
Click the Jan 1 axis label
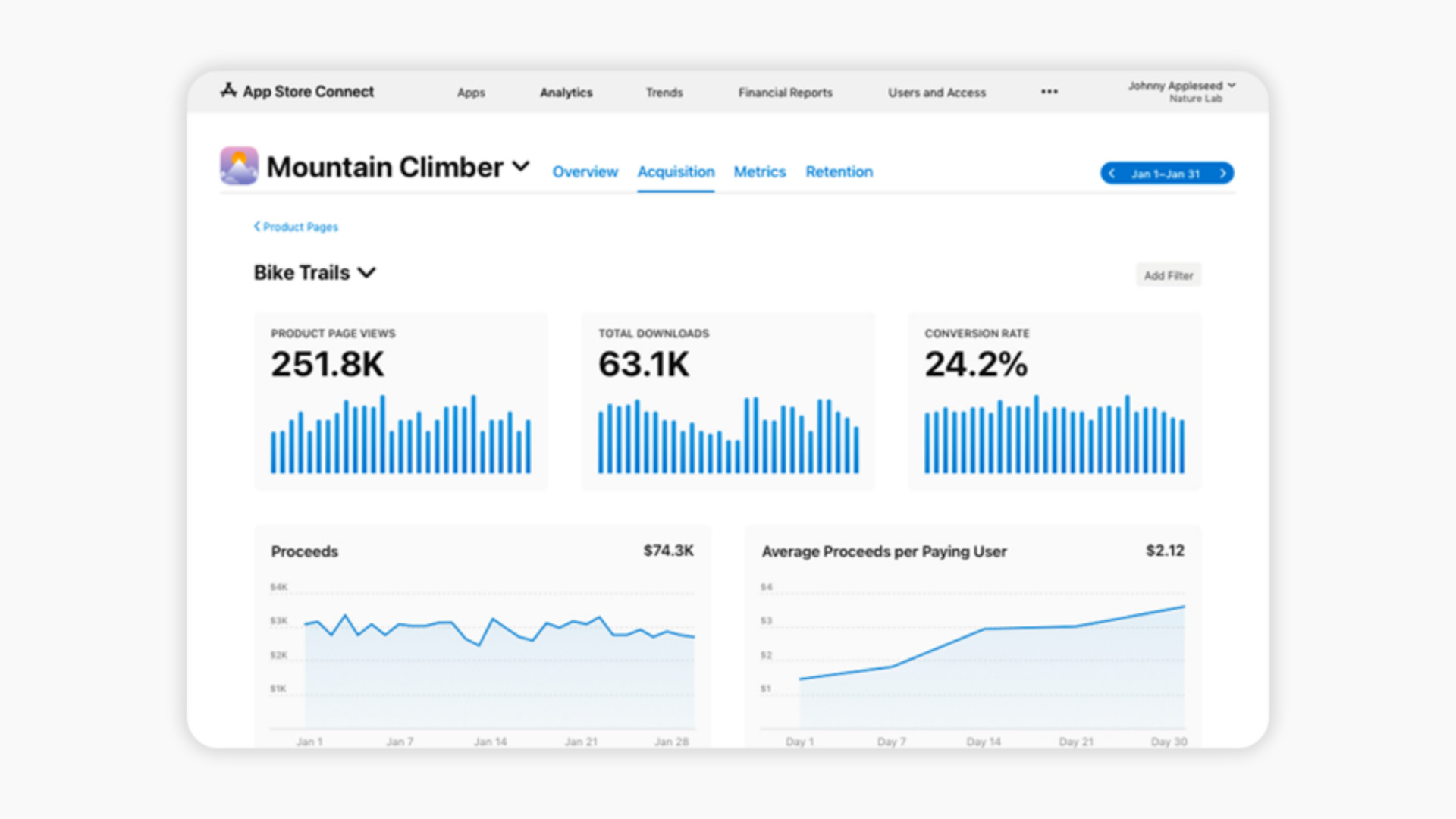pyautogui.click(x=309, y=742)
